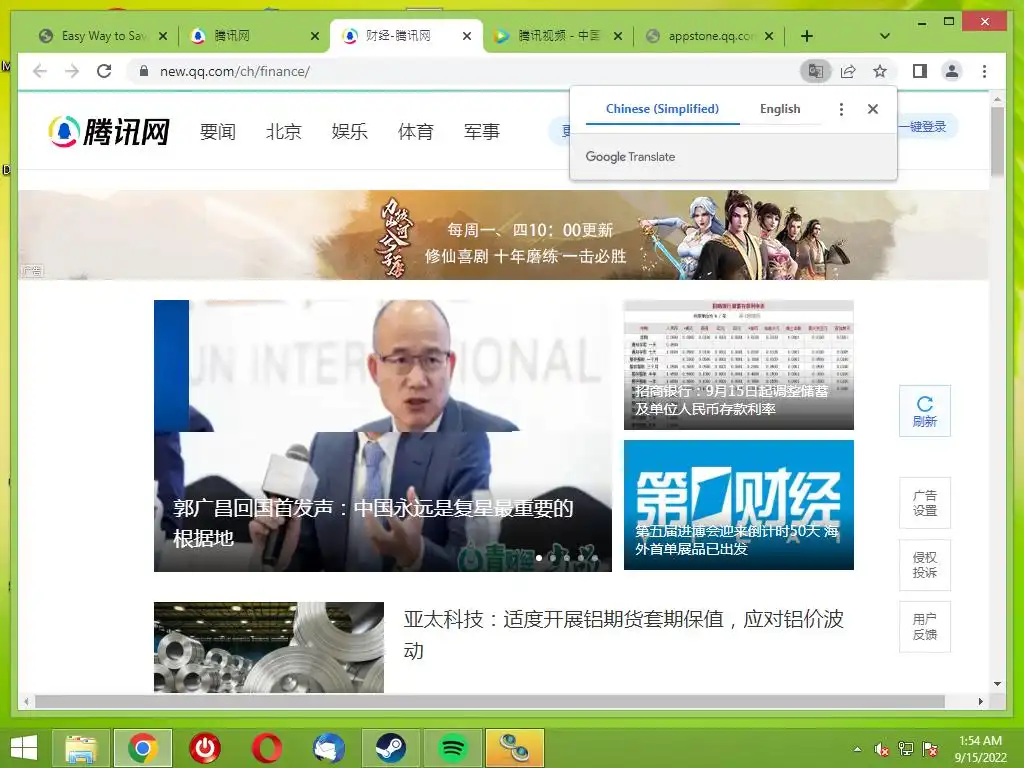
Task: Open the Windows Start button
Action: (24, 748)
